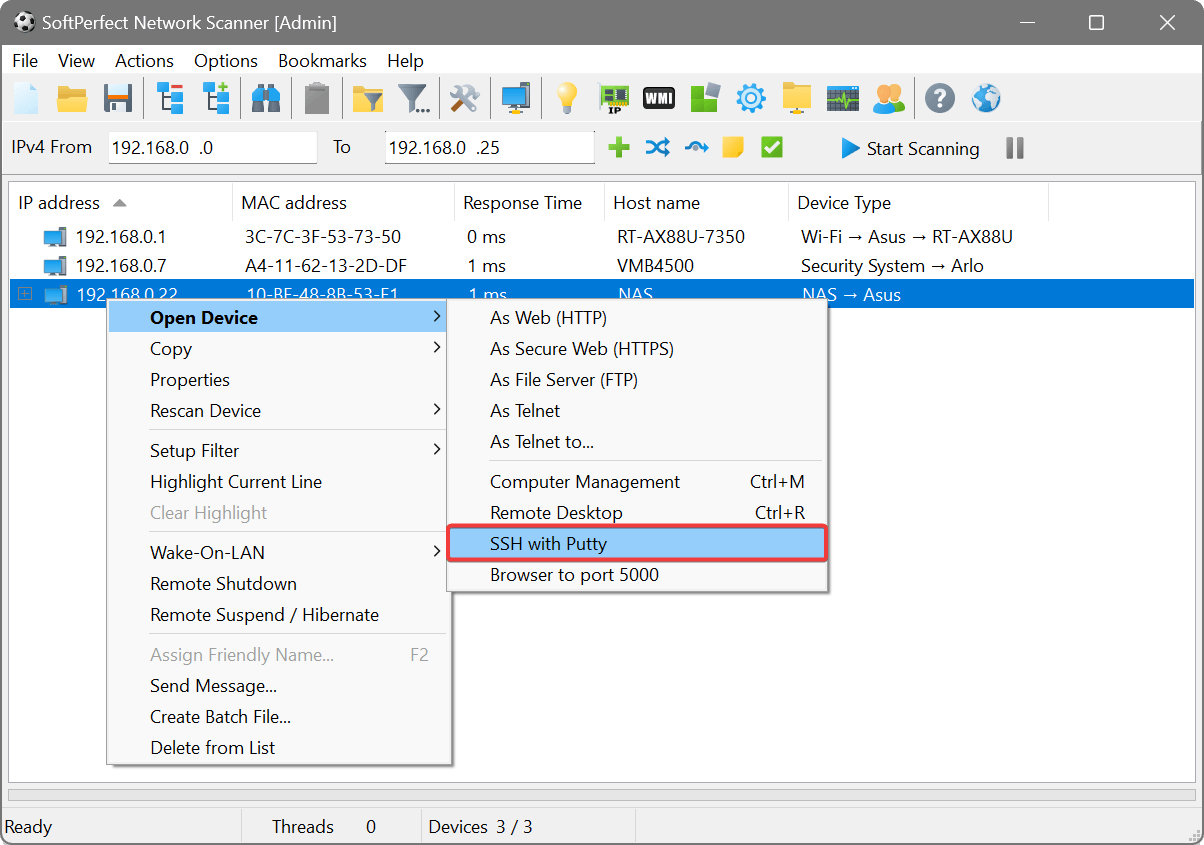1204x845 pixels.
Task: Click the question mark help icon
Action: tap(940, 98)
